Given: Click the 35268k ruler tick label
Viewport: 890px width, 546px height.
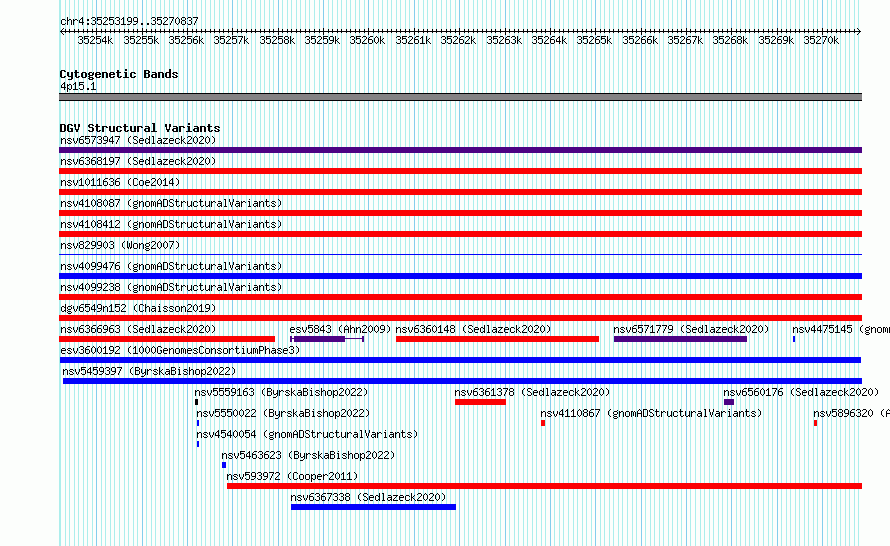Looking at the screenshot, I should pyautogui.click(x=731, y=40).
